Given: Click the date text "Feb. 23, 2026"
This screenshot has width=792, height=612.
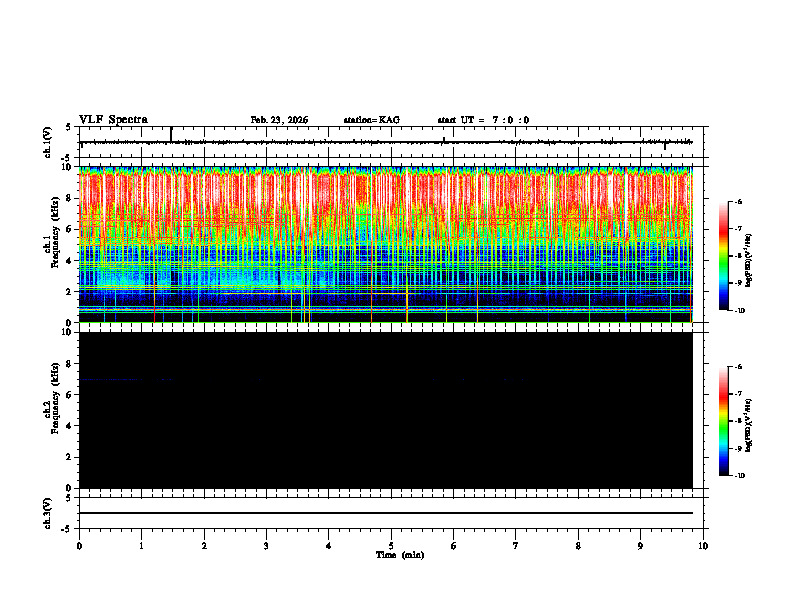Looking at the screenshot, I should (x=279, y=120).
